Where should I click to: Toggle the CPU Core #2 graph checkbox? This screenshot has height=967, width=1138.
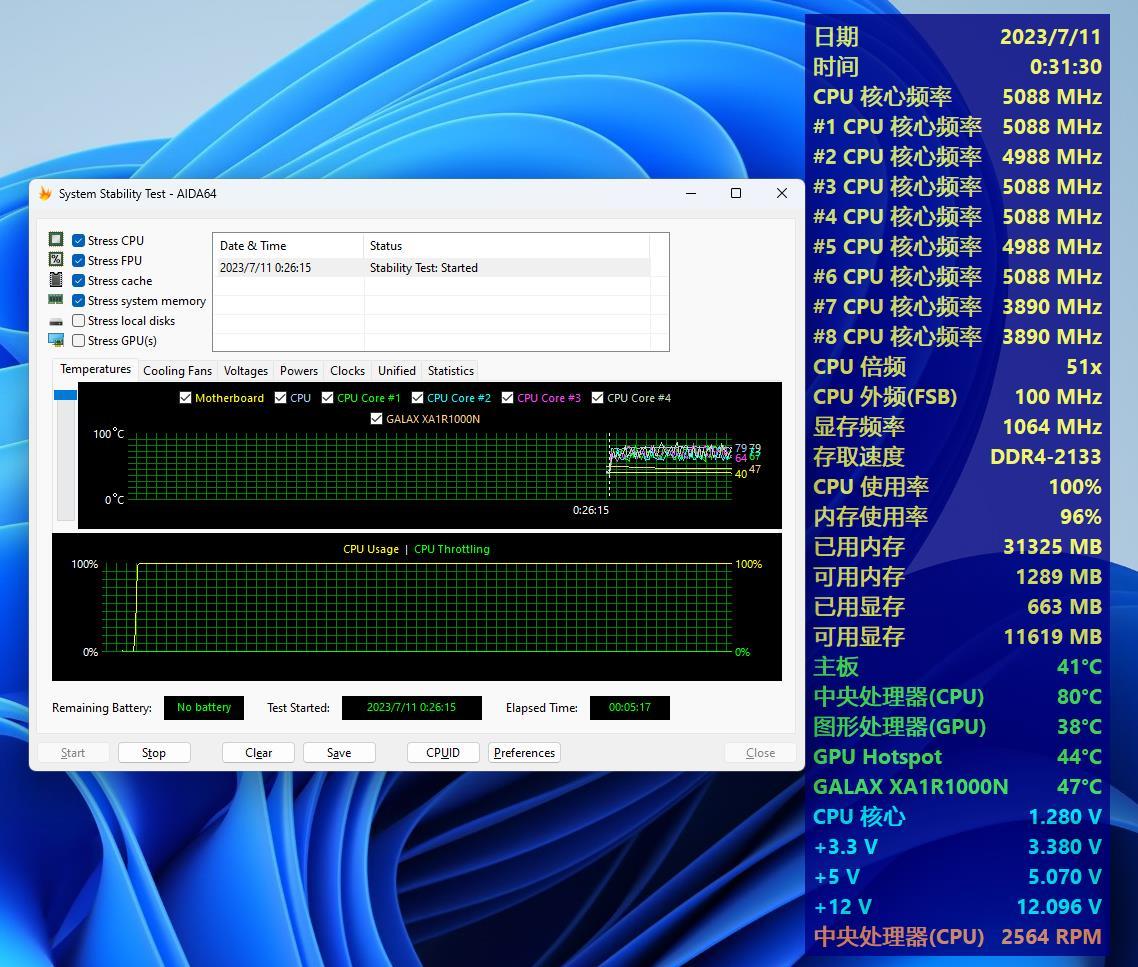pos(417,398)
